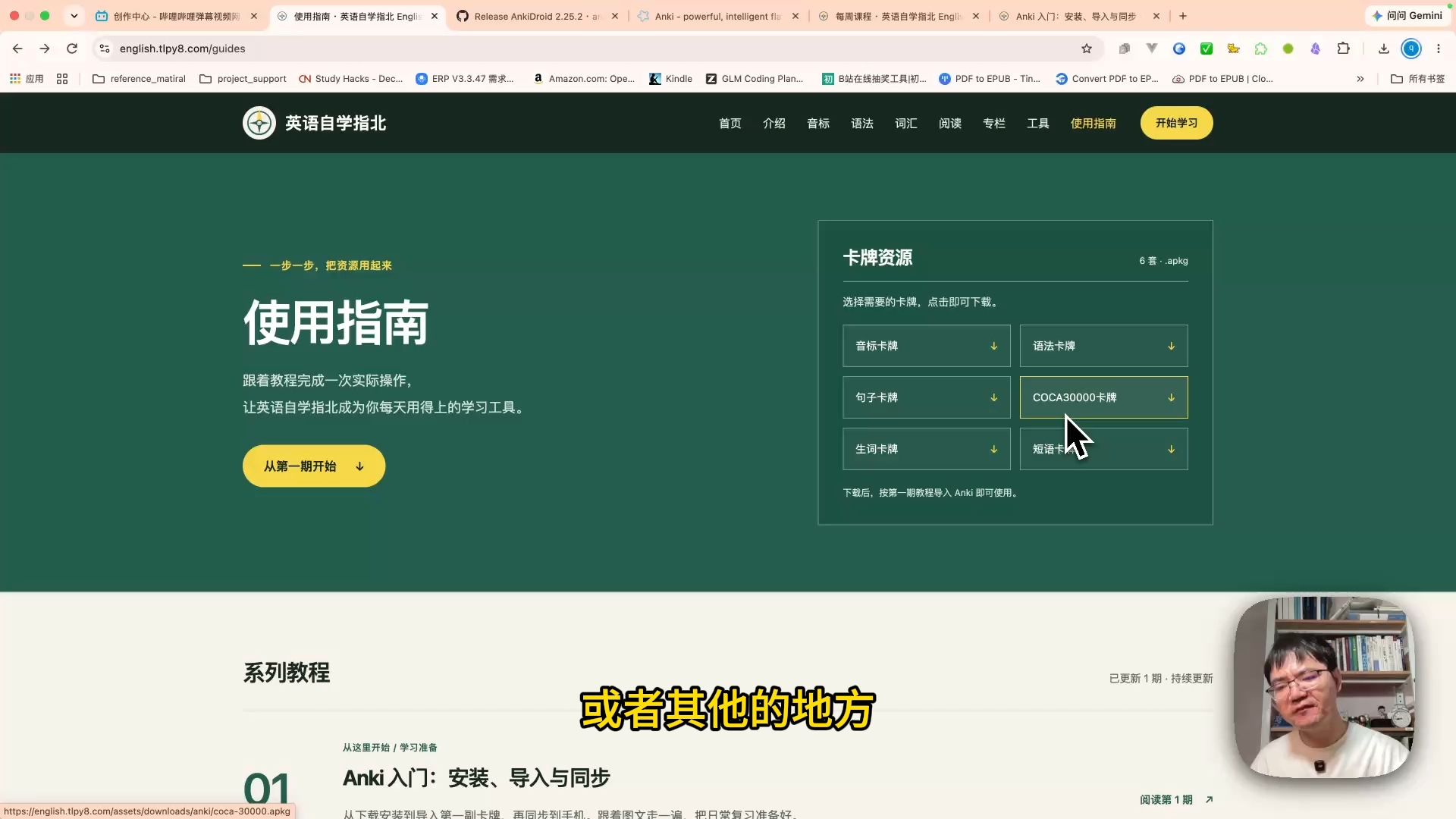Click the compass logo of 英语自学指北
Viewport: 1456px width, 819px height.
click(259, 123)
